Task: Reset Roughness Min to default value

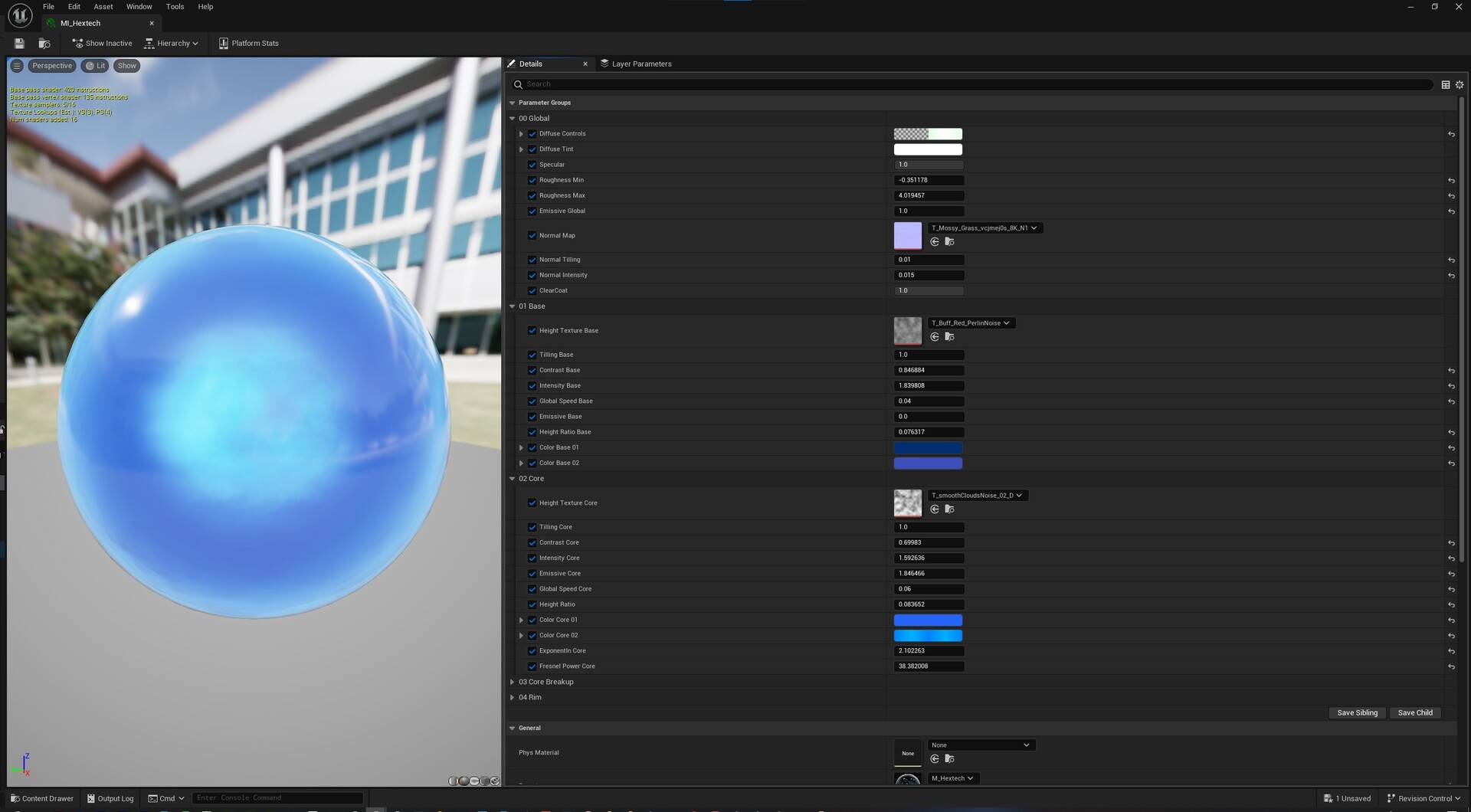Action: (1451, 181)
